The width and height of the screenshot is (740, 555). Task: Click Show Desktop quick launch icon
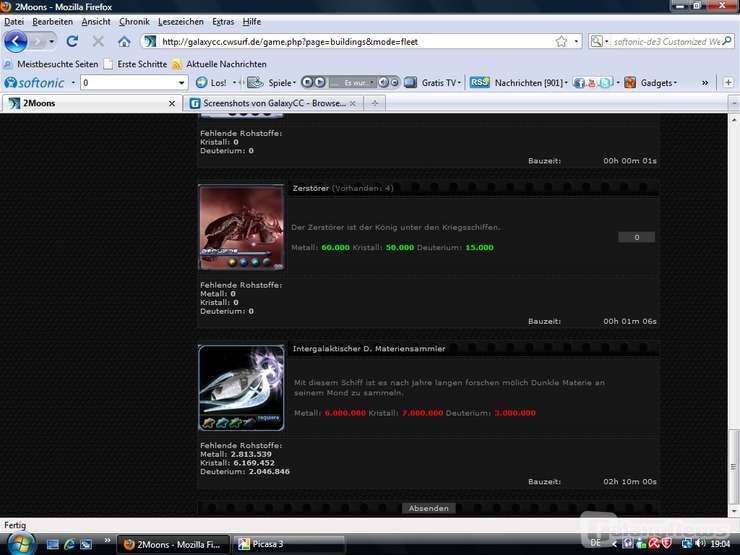pos(53,544)
